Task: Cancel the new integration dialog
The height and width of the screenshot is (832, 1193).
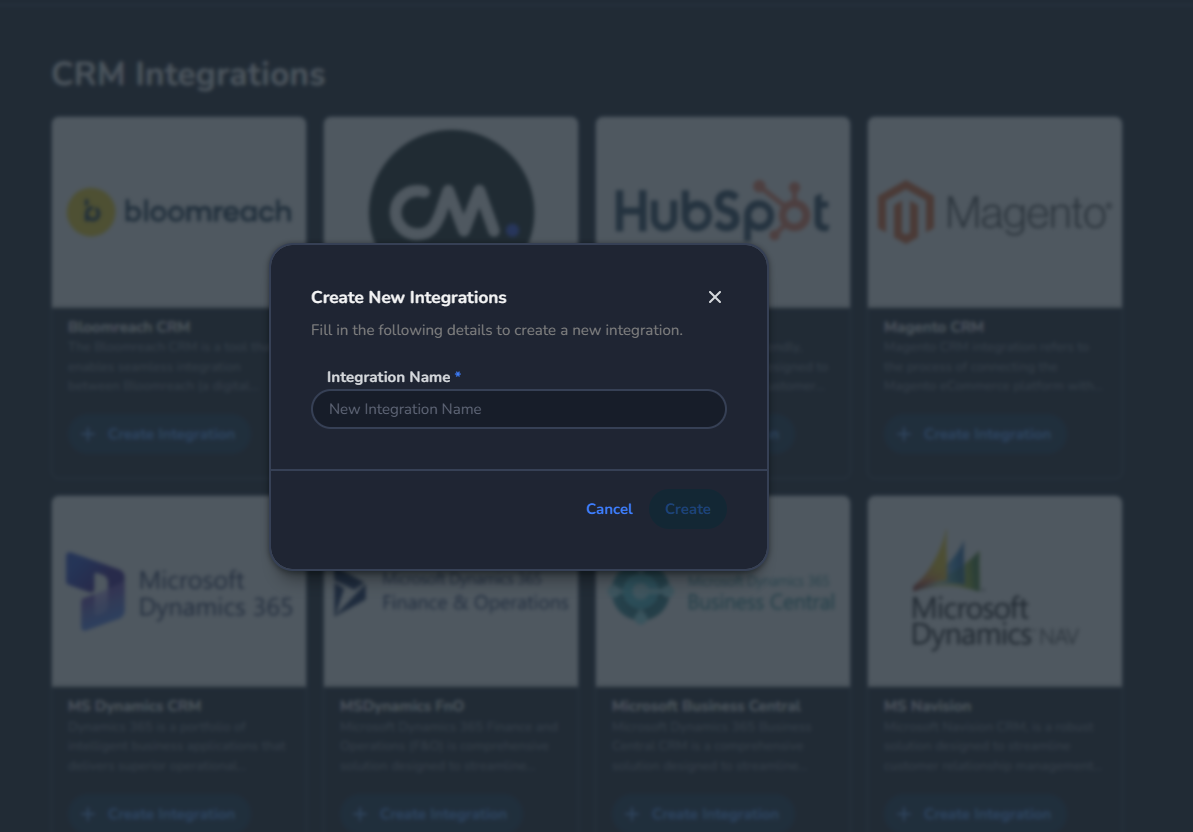Action: [609, 510]
